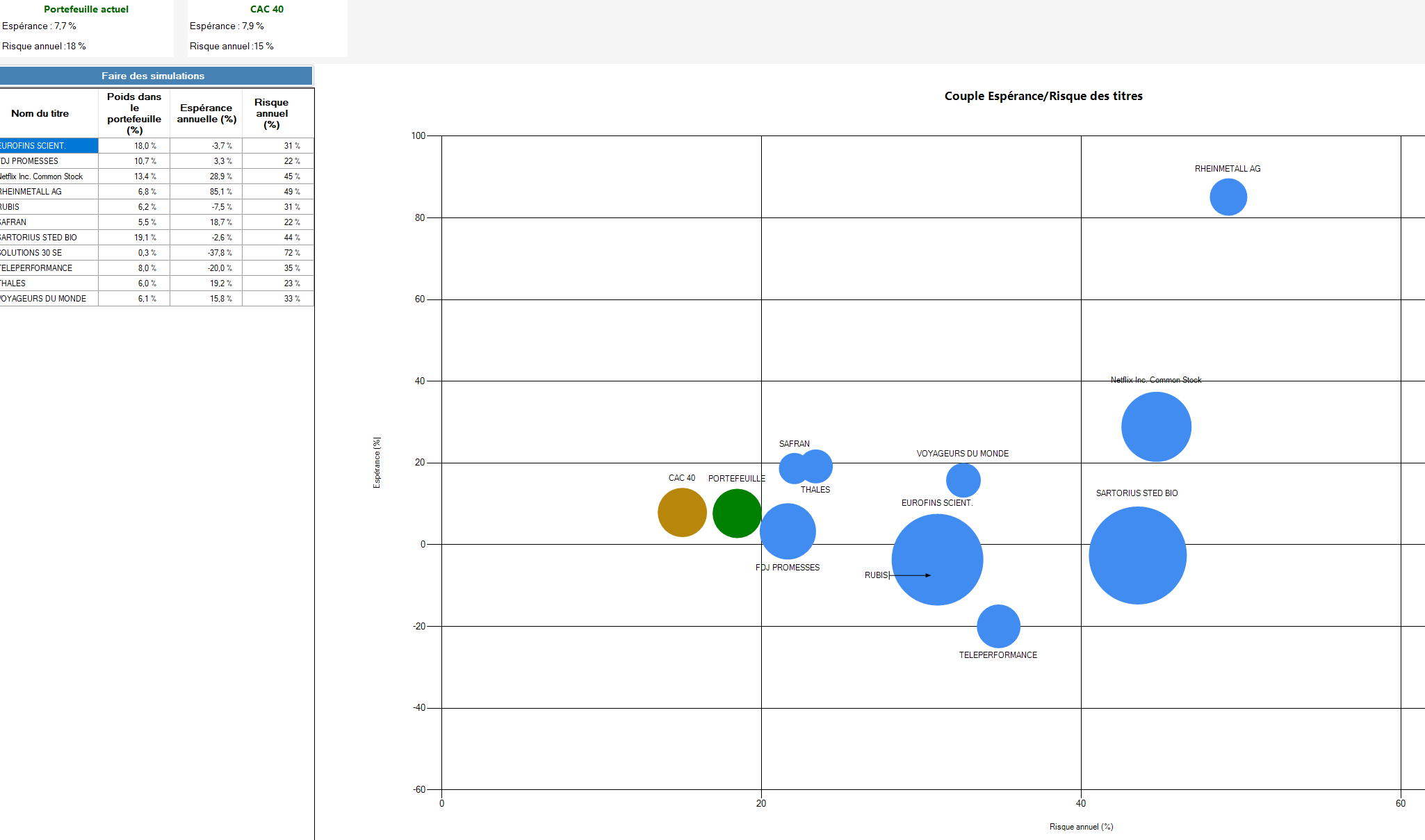Click Risque annuel column header

(278, 113)
